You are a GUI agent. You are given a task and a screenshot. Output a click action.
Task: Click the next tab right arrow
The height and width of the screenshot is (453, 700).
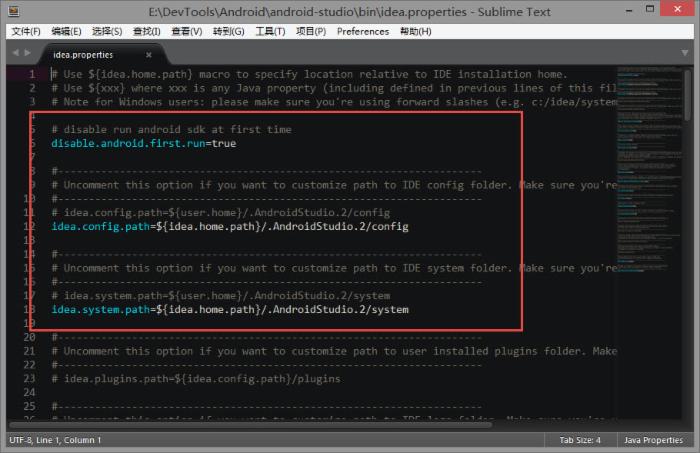[27, 53]
